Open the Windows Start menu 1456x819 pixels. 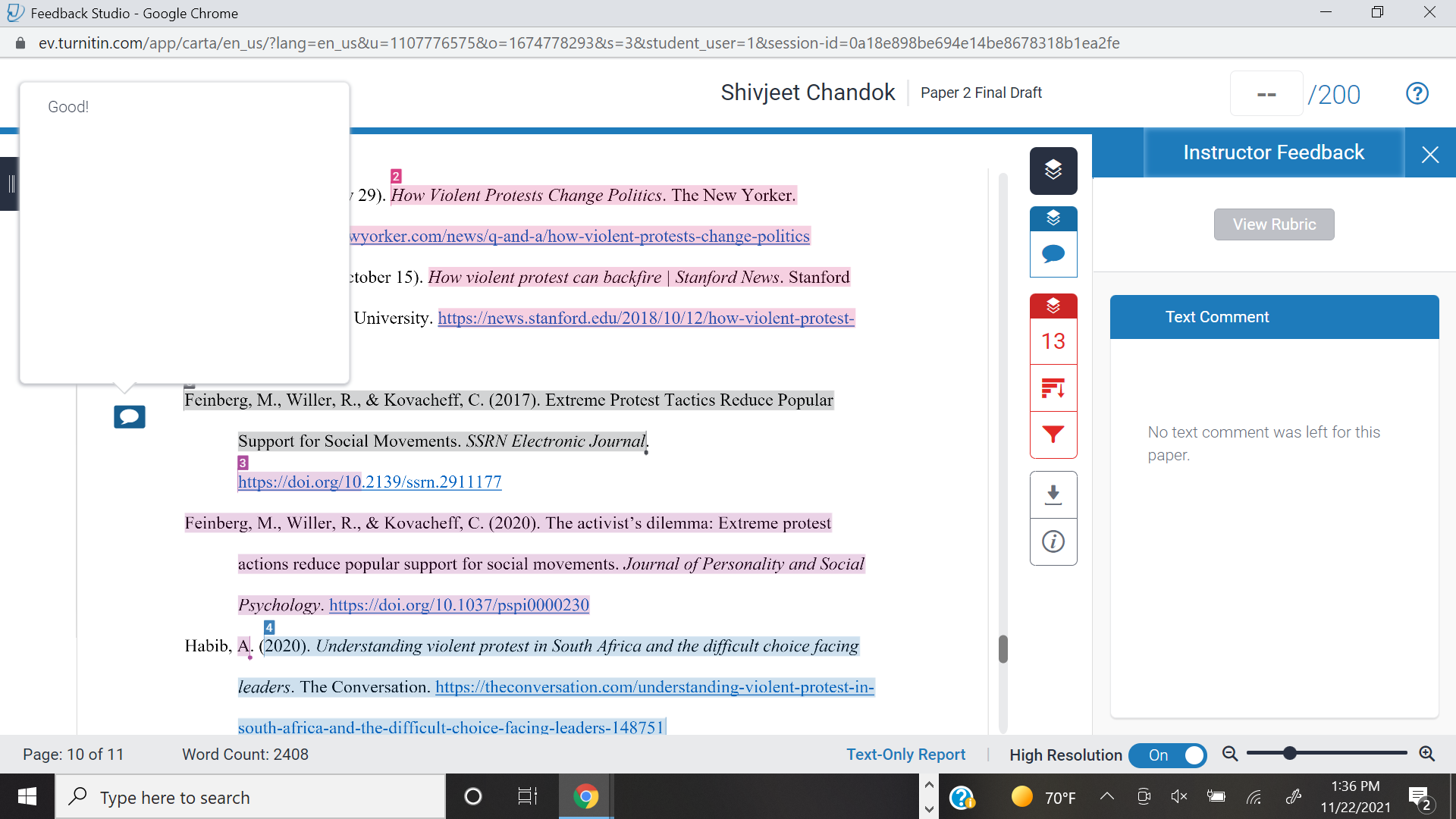[x=27, y=796]
